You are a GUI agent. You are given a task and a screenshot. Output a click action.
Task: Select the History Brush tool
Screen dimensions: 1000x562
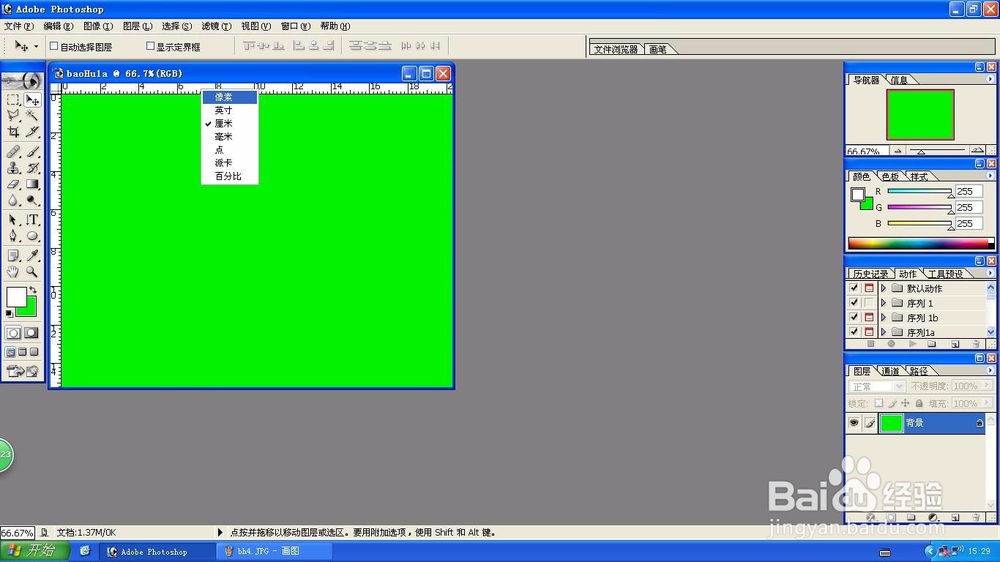[x=32, y=168]
